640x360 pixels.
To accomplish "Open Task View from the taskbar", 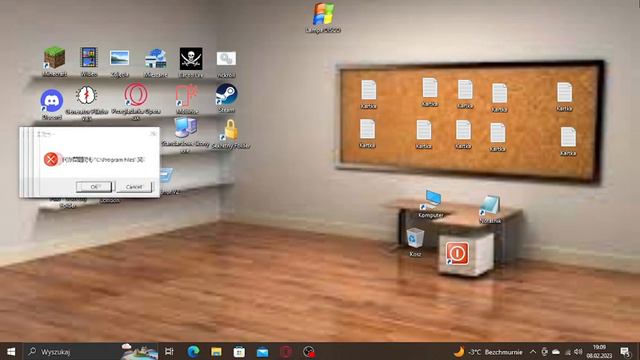I will [x=169, y=351].
